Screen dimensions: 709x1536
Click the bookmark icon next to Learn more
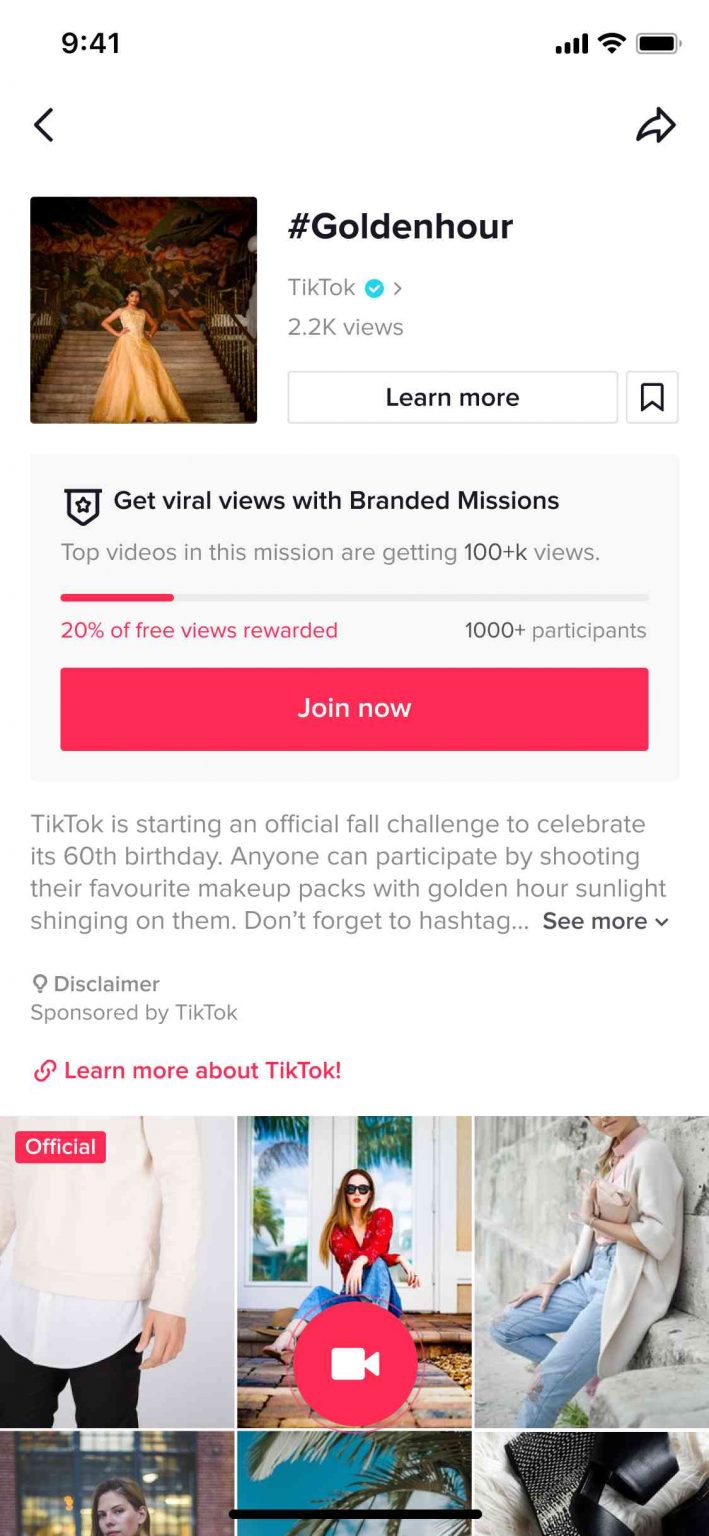(652, 397)
